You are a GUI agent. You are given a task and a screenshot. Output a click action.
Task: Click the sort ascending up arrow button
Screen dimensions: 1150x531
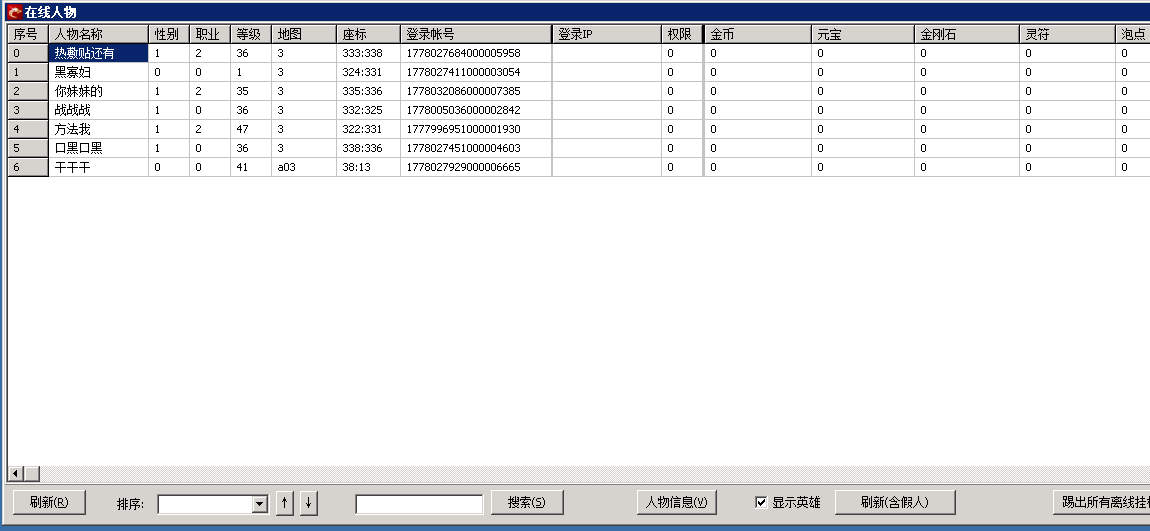[x=285, y=503]
